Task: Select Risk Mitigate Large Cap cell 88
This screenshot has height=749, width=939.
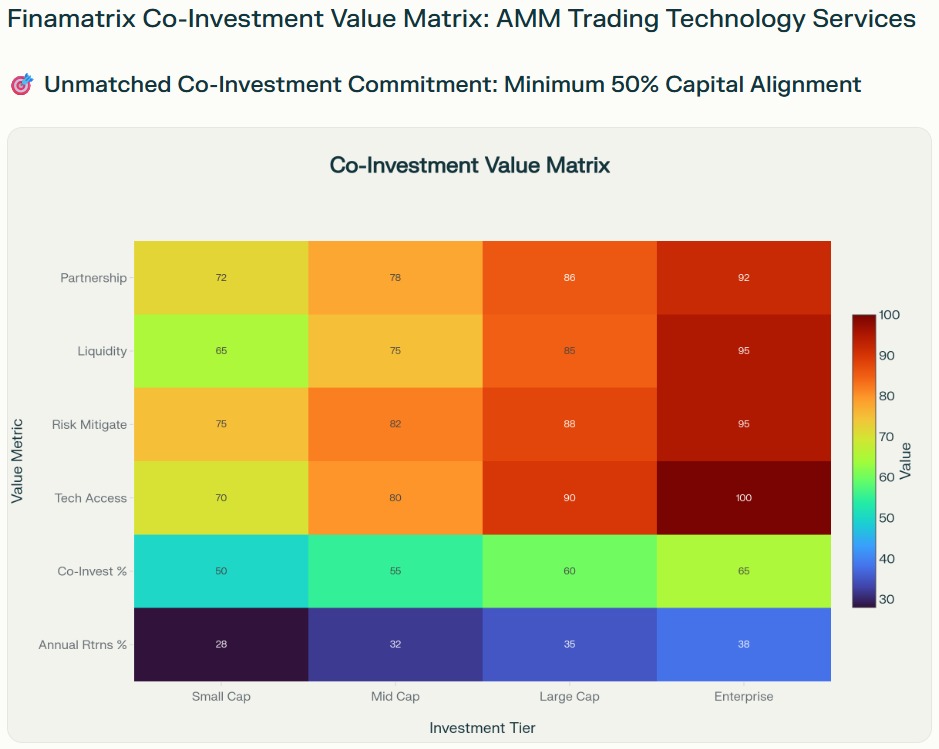Action: tap(569, 424)
